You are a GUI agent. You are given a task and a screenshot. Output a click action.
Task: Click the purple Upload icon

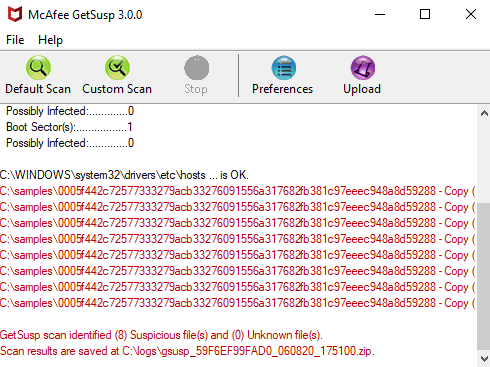point(363,68)
